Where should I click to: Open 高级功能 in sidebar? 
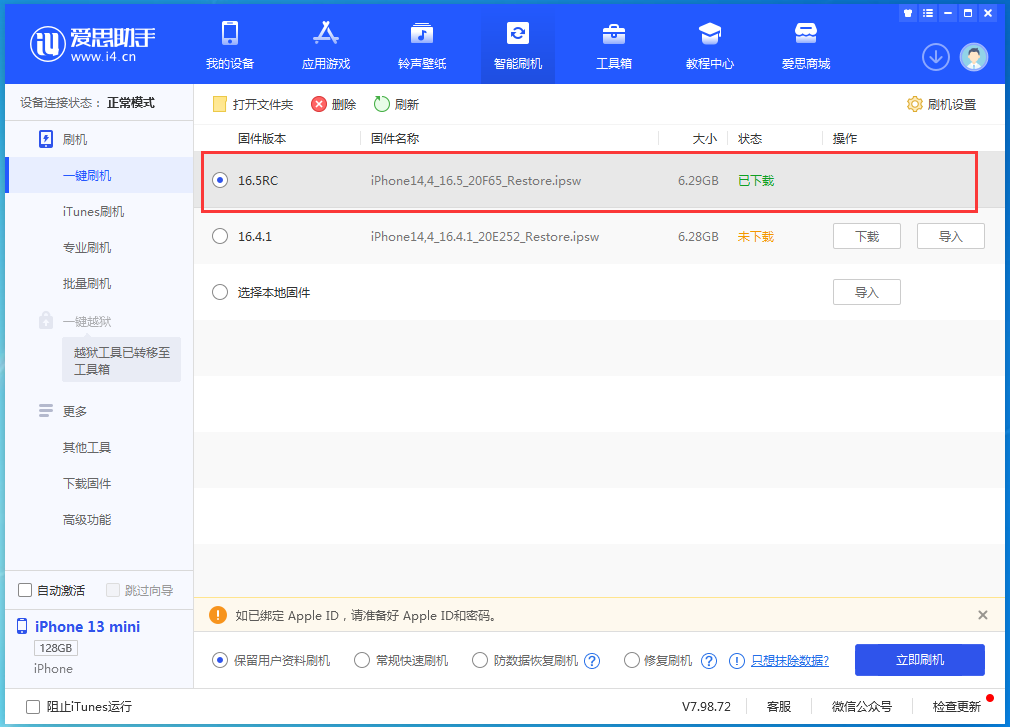point(87,519)
